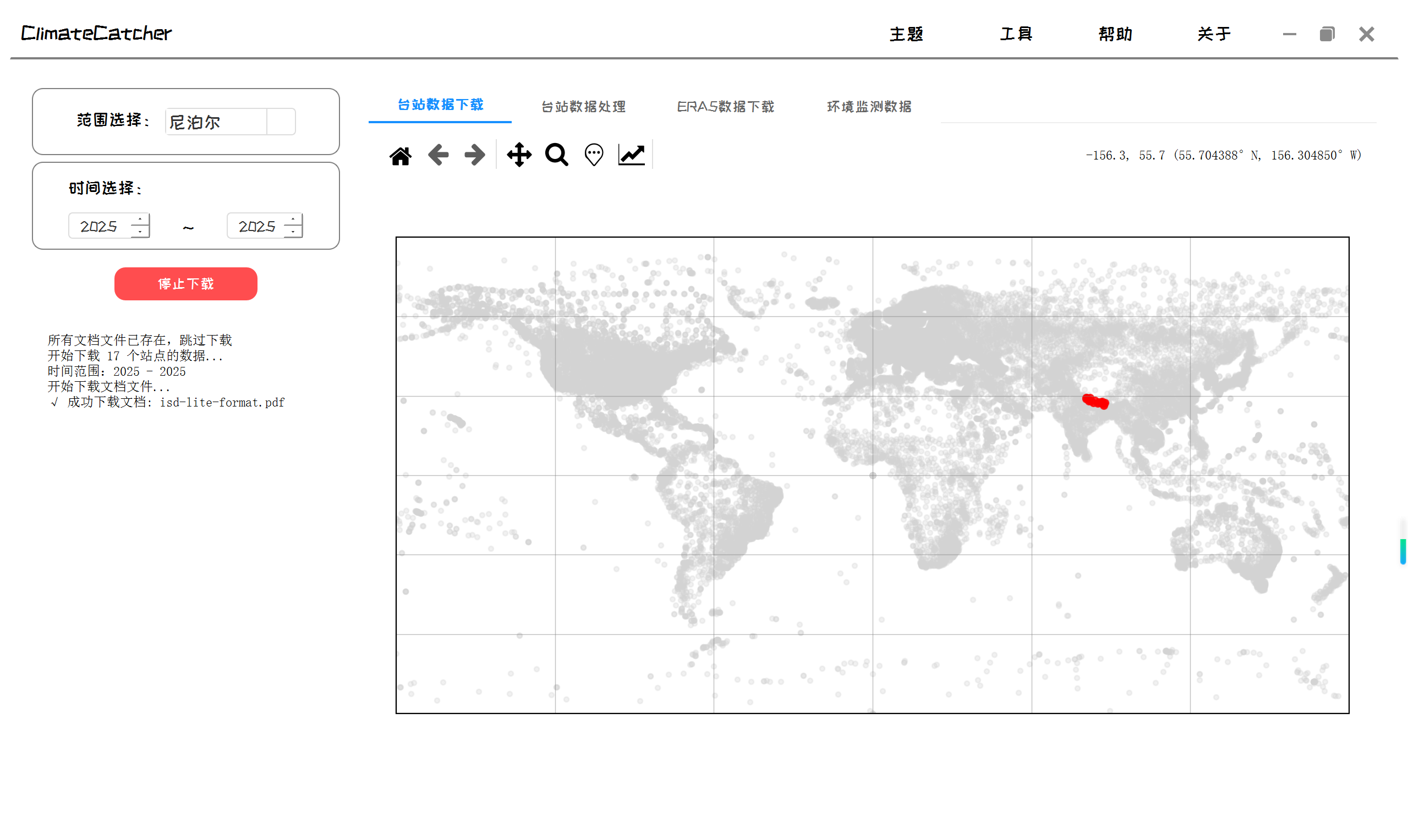Open the ERA5数据下载 tab
The width and height of the screenshot is (1408, 840).
click(x=725, y=106)
